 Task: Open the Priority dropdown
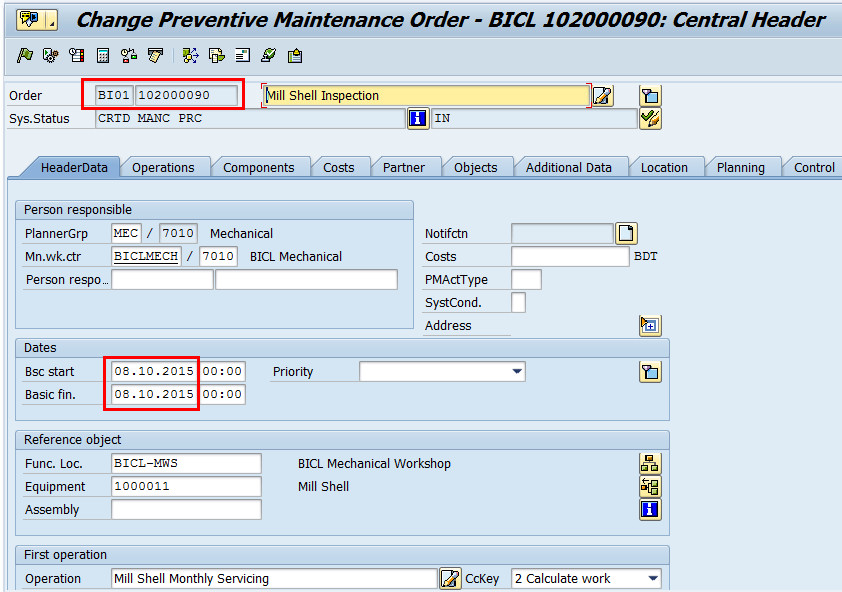[519, 371]
